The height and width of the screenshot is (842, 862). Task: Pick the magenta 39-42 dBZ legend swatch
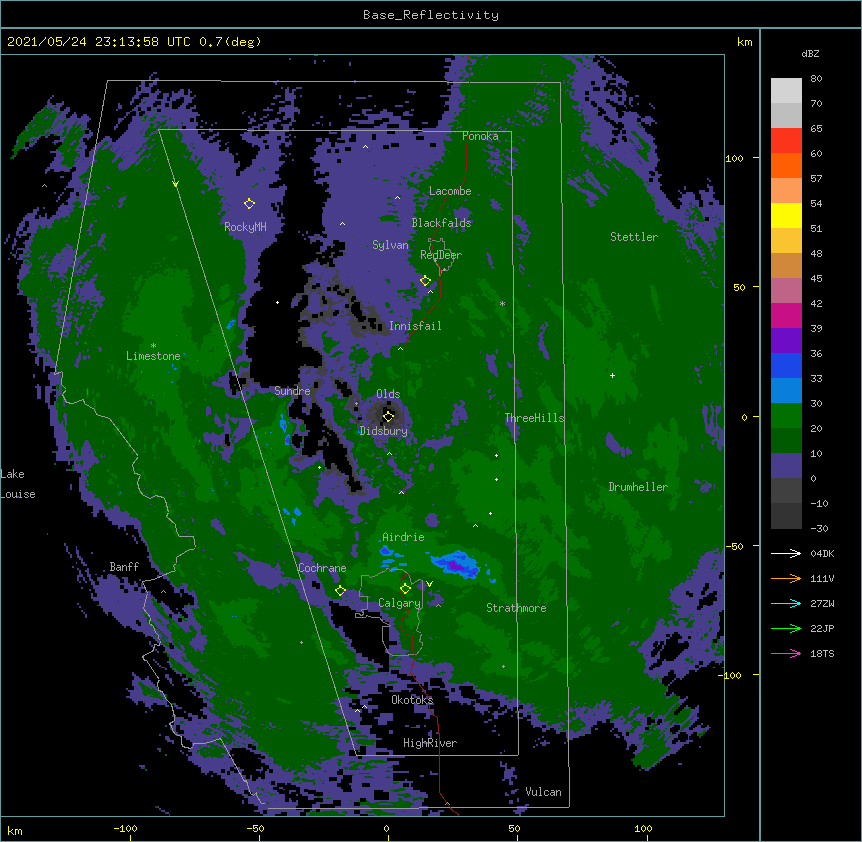[786, 315]
